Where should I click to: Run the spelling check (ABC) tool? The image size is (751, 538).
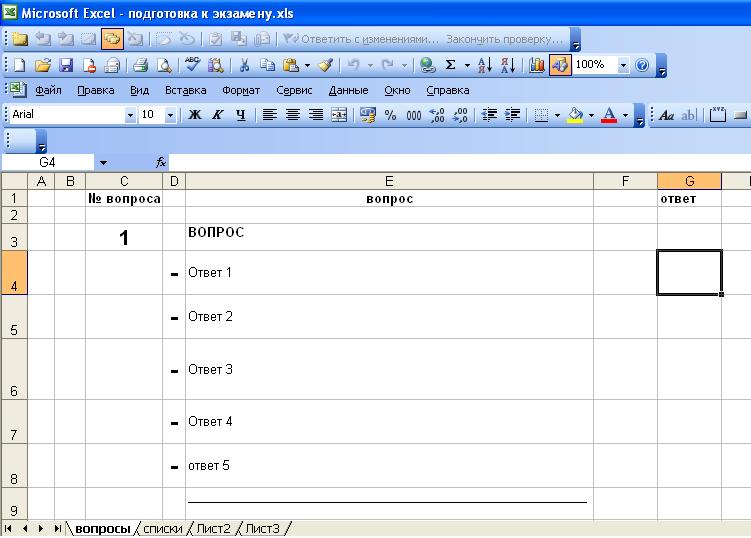191,65
